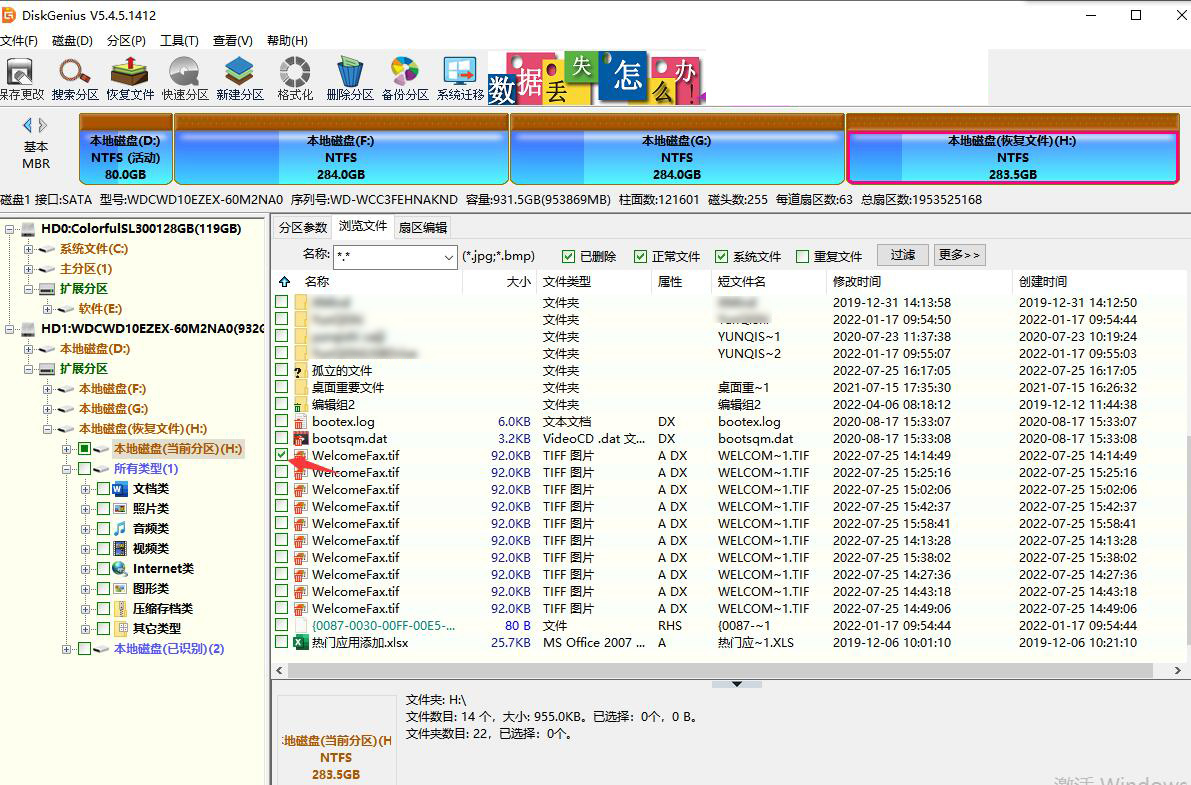Uncheck the first WelcomeFax.tif file
Viewport: 1191px width, 785px height.
(x=281, y=455)
